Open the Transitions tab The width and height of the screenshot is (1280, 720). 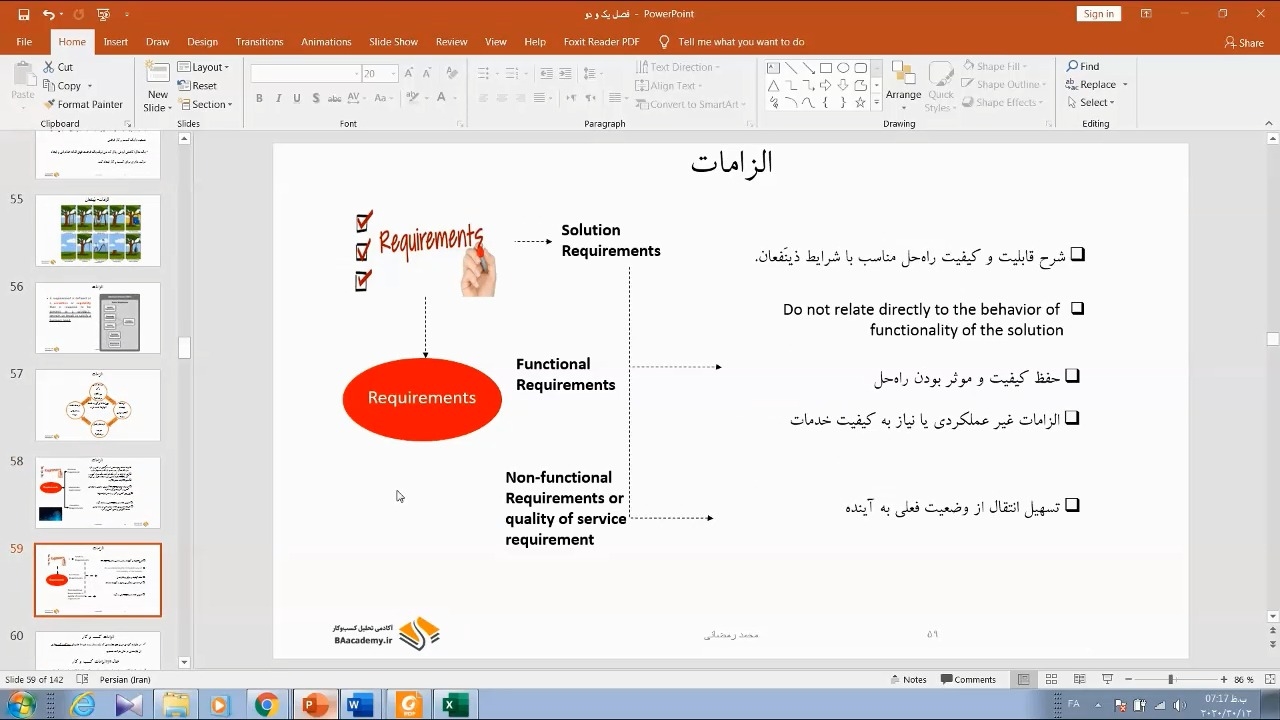pyautogui.click(x=259, y=42)
